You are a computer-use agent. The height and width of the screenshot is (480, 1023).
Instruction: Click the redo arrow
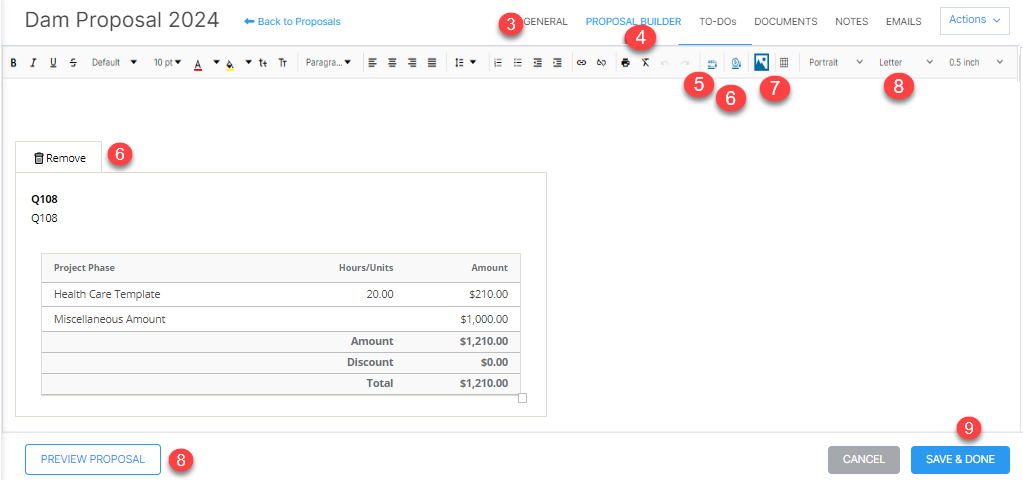click(x=685, y=63)
